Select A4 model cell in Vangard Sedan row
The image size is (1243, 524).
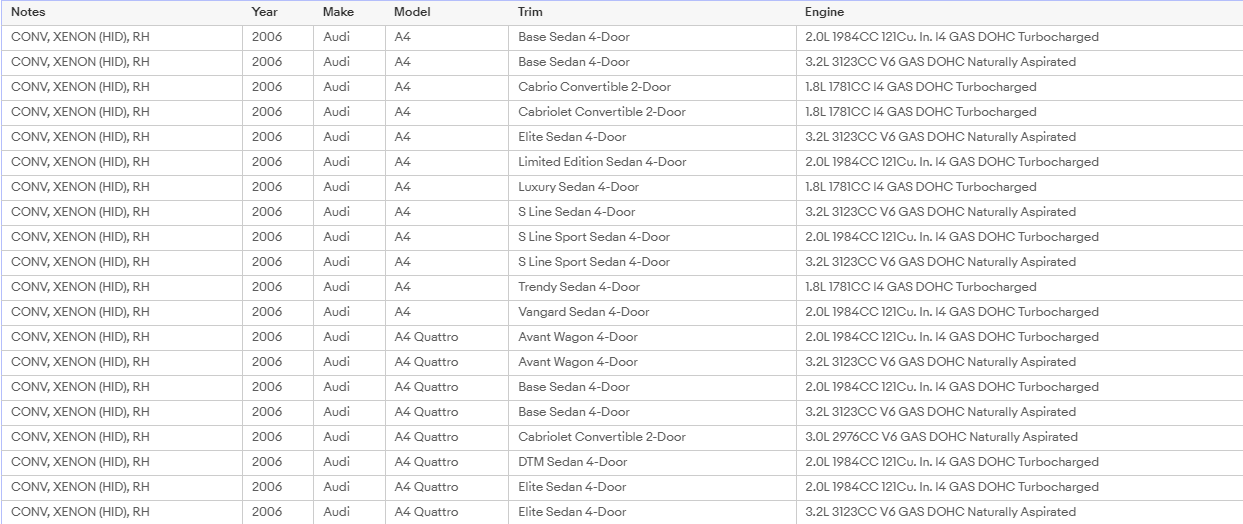[x=446, y=312]
